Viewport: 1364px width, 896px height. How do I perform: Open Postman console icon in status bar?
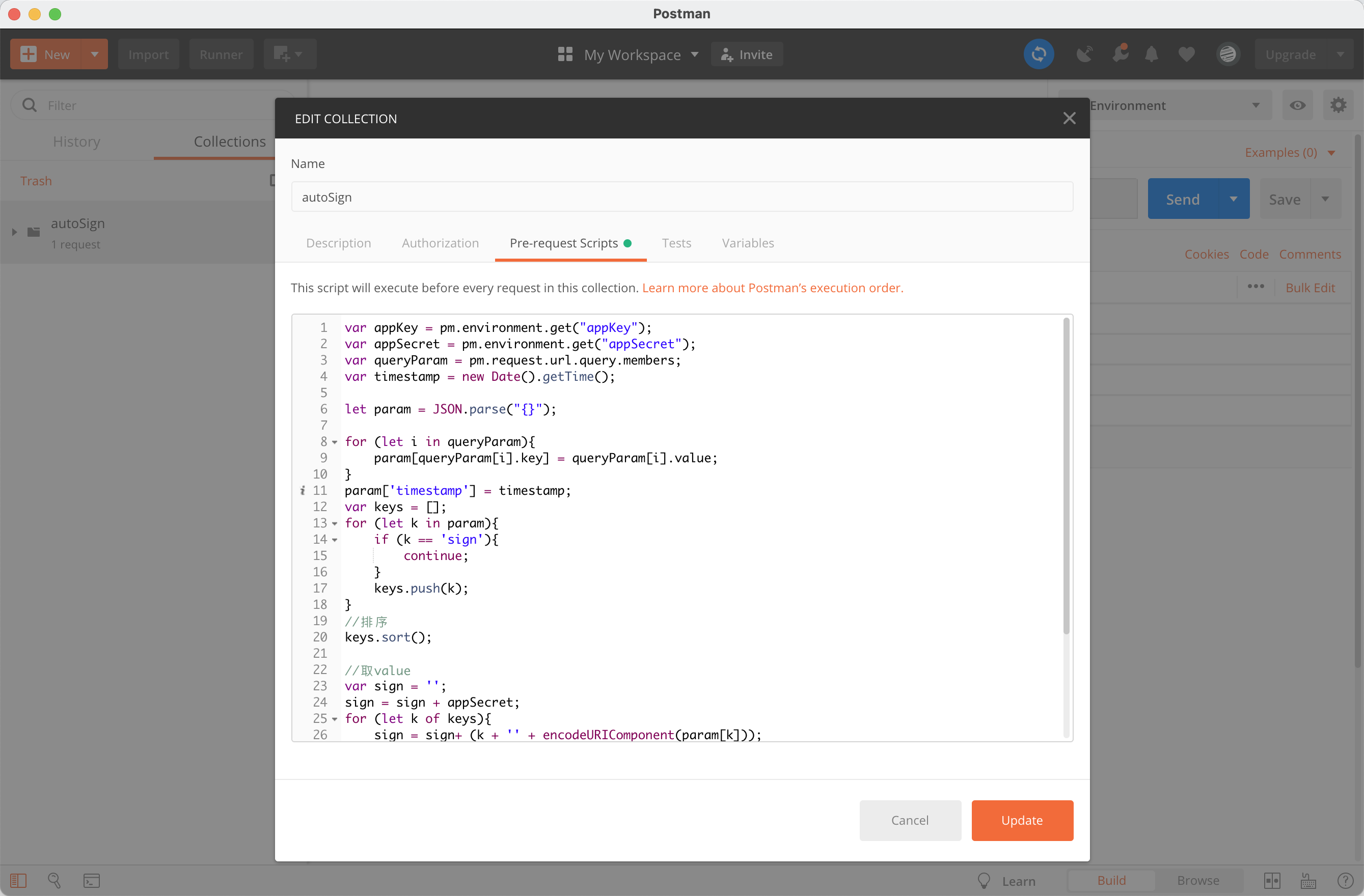click(x=92, y=881)
